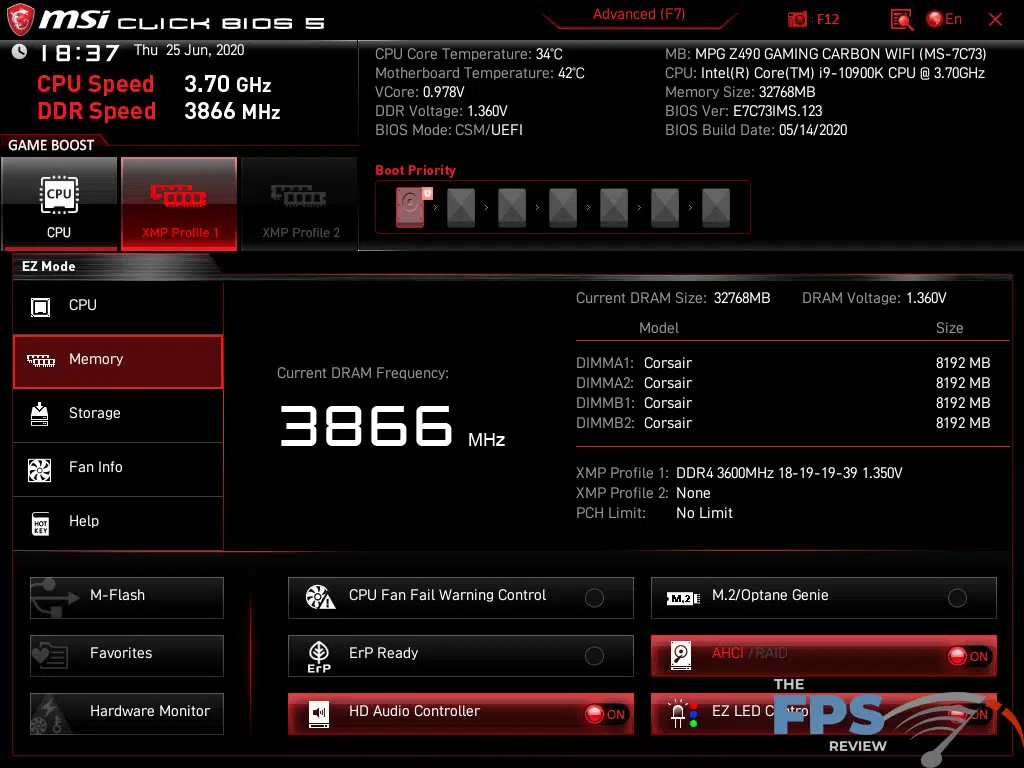The image size is (1024, 768).
Task: Open the Fan Info section
Action: pos(118,469)
